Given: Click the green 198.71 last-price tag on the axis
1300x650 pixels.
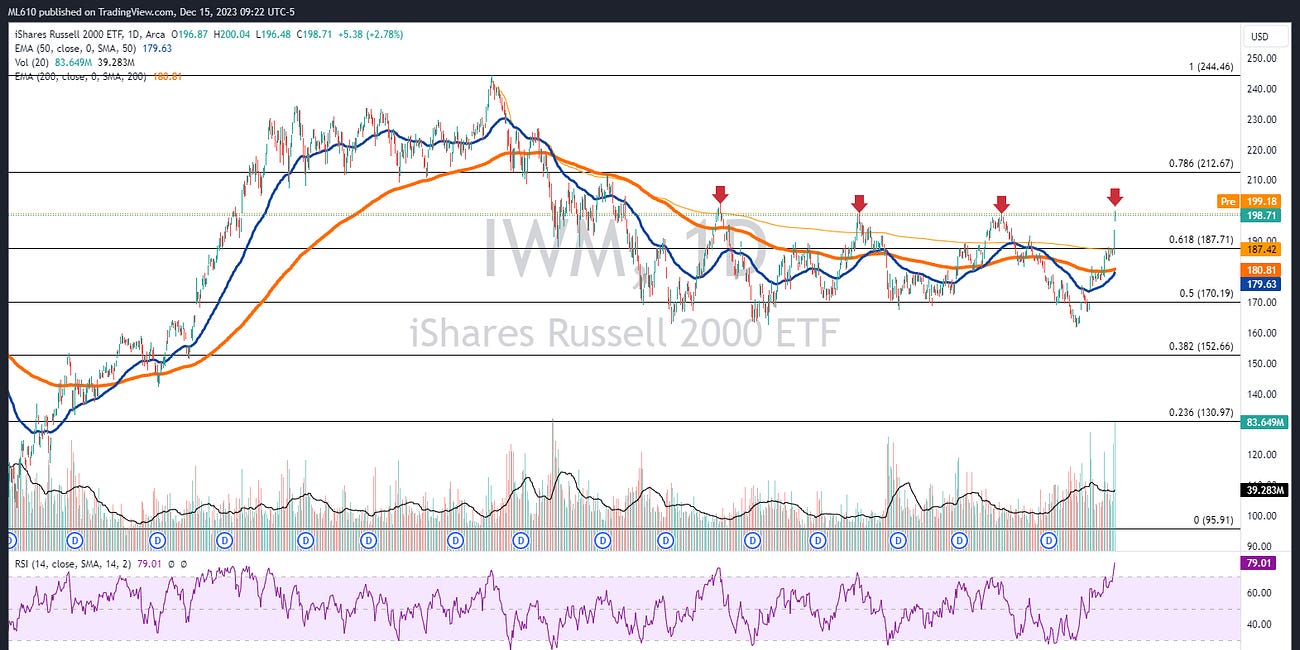Looking at the screenshot, I should click(x=1260, y=215).
